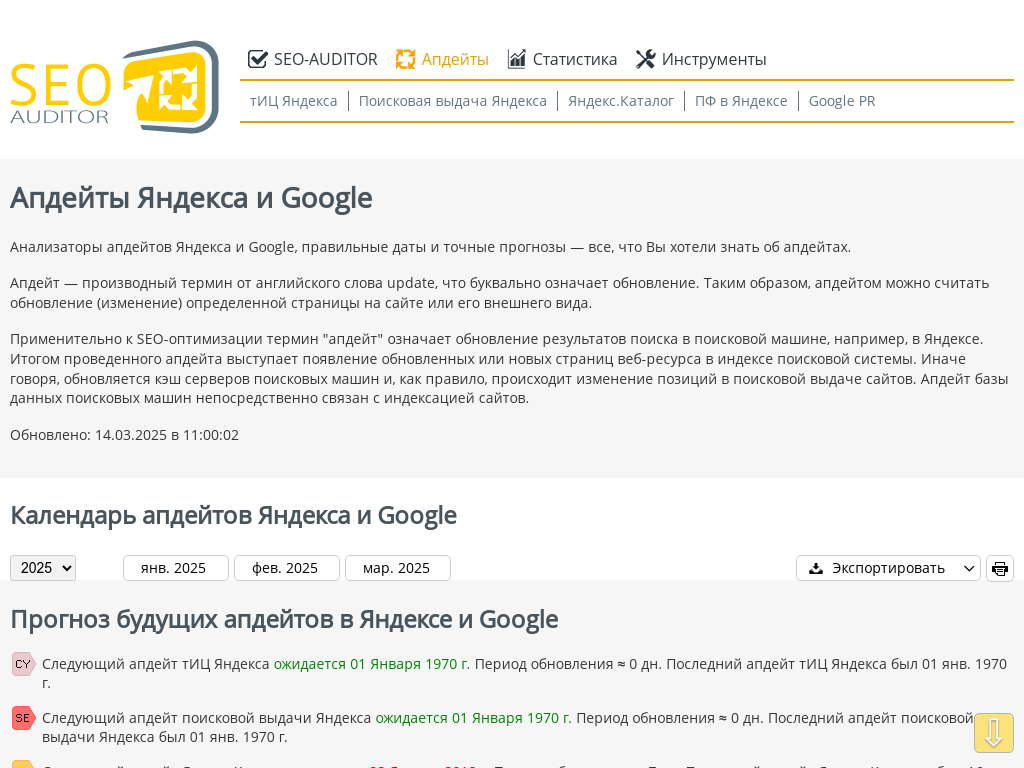
Task: Click the Апдейты Яндекса и Google heading
Action: [x=191, y=198]
